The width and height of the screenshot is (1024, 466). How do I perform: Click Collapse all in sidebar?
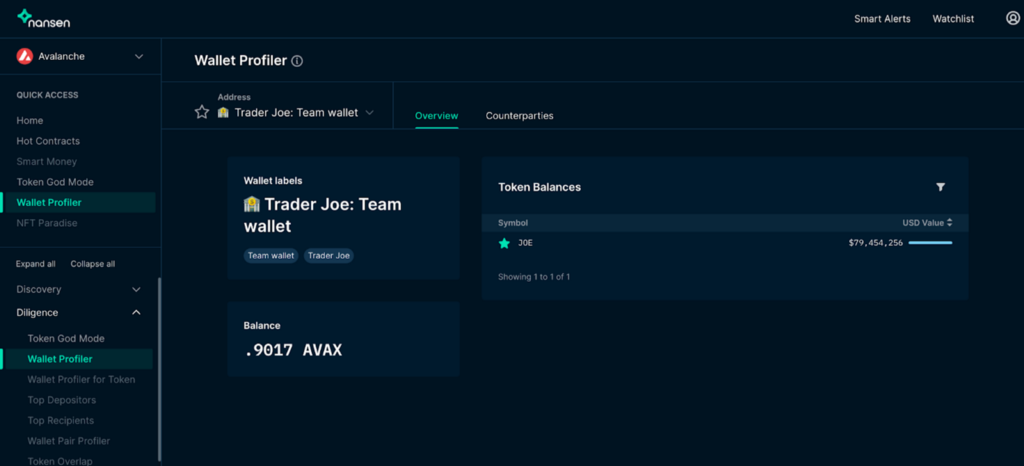pyautogui.click(x=93, y=264)
